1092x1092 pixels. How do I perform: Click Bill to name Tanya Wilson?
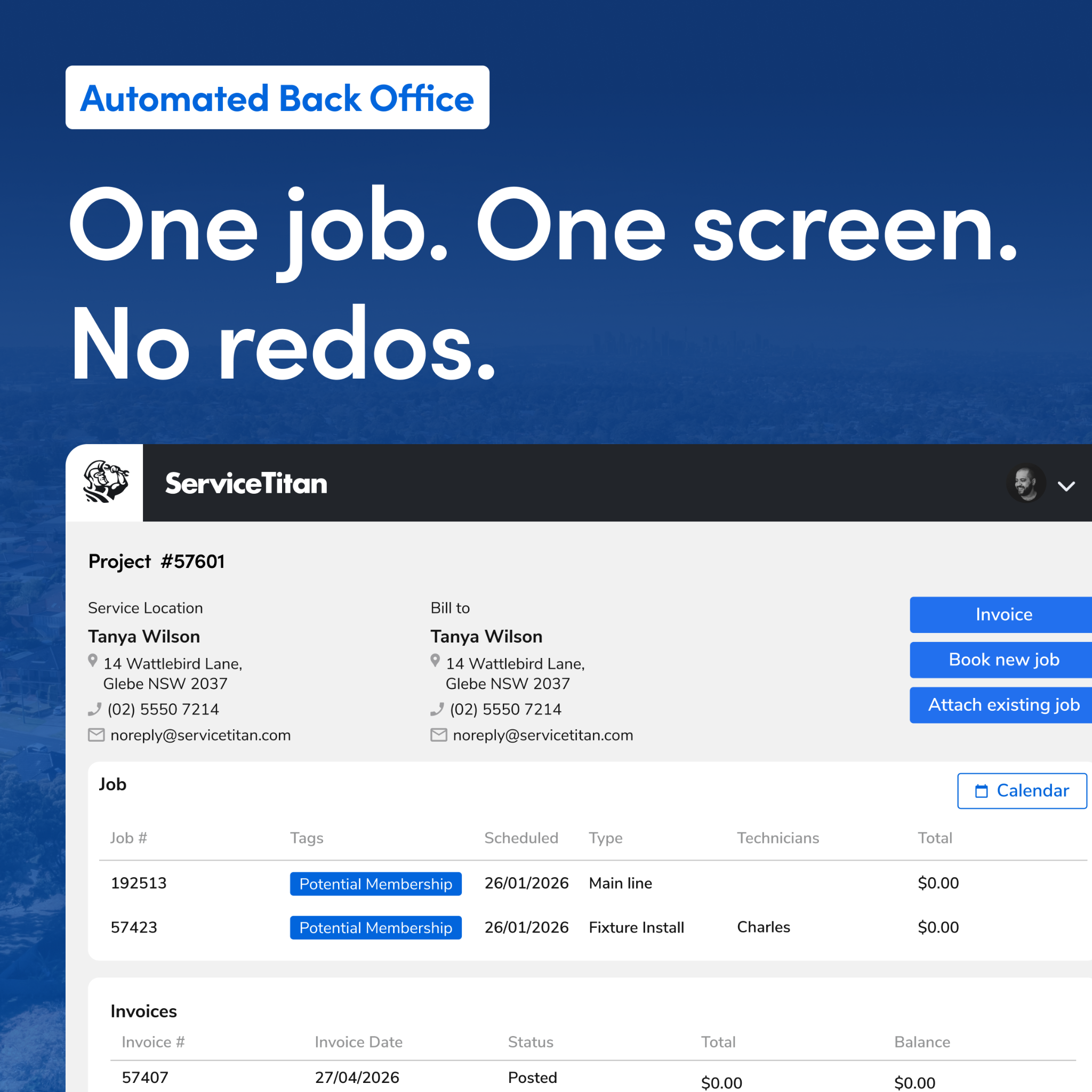[487, 637]
